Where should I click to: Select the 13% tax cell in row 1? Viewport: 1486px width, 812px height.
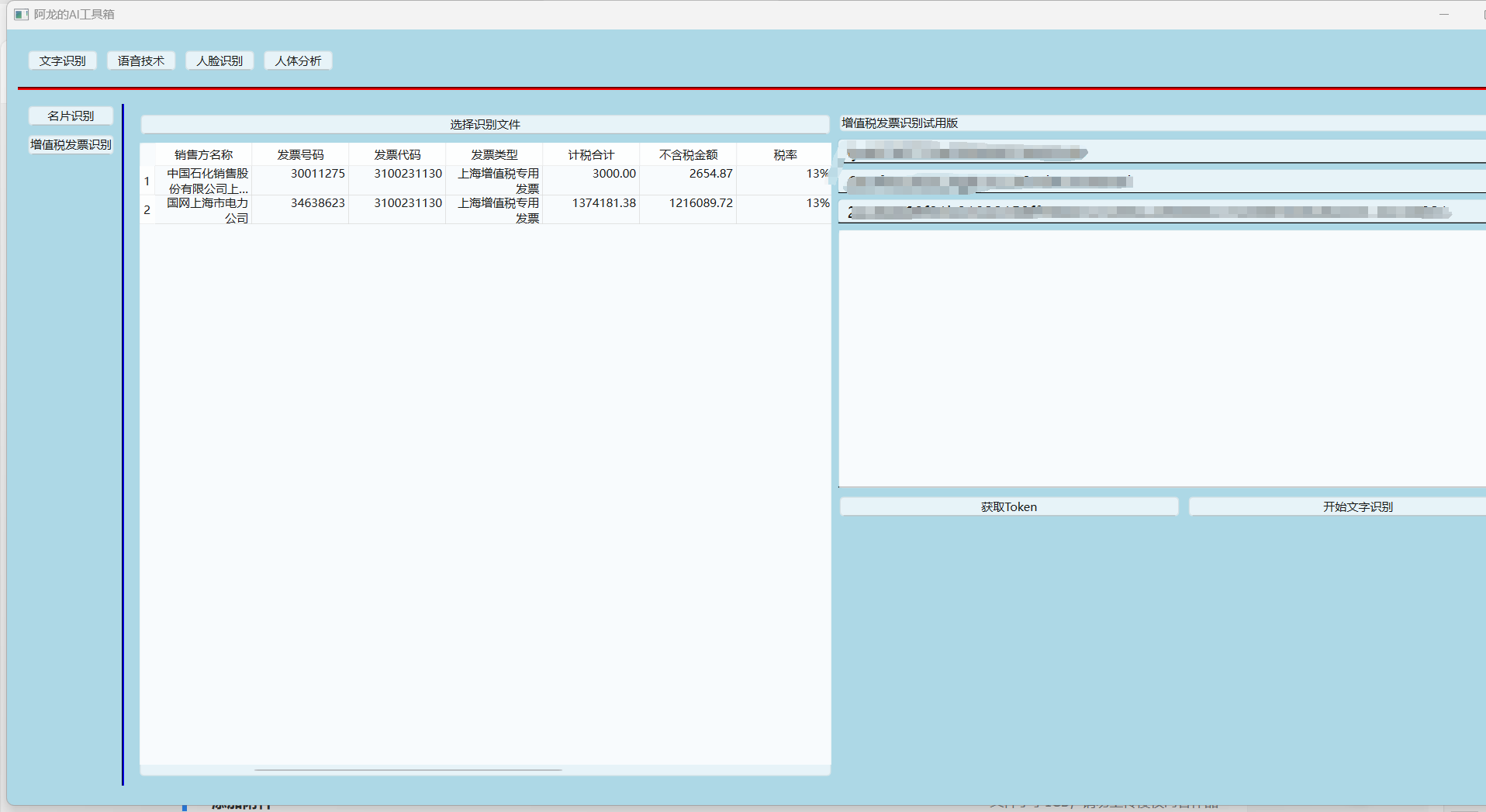784,181
